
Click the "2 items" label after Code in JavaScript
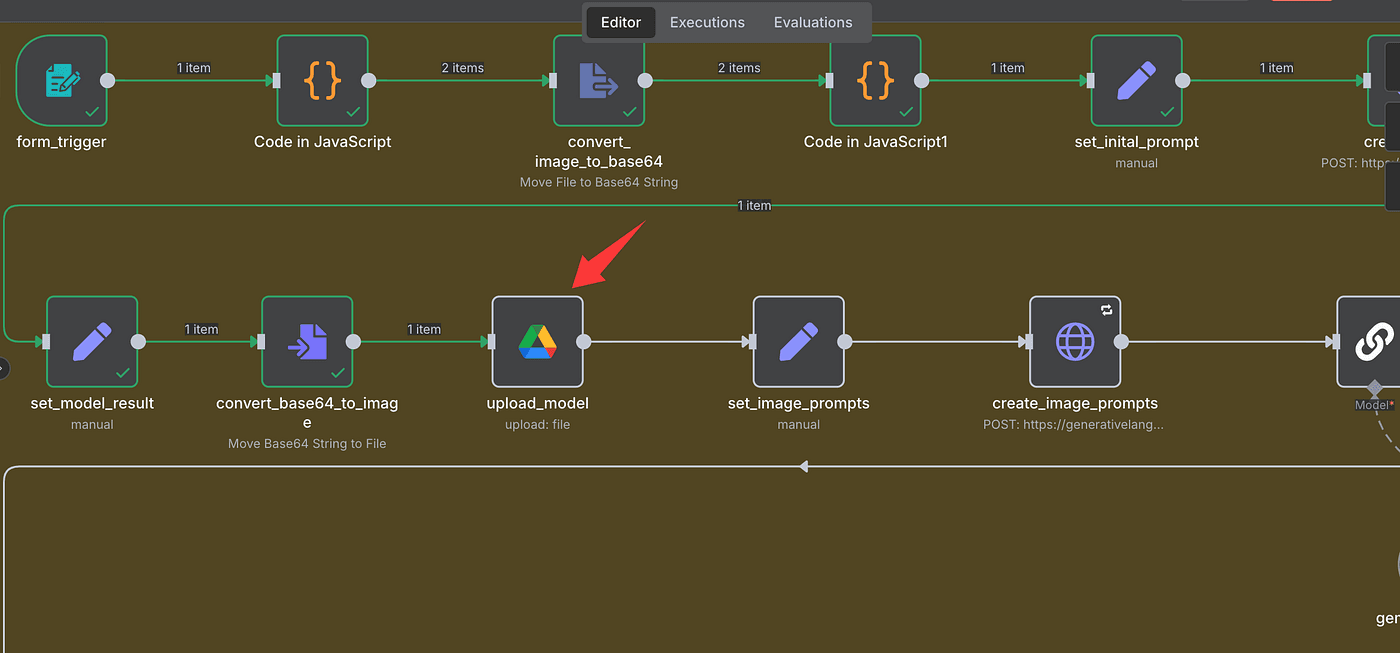(x=462, y=68)
